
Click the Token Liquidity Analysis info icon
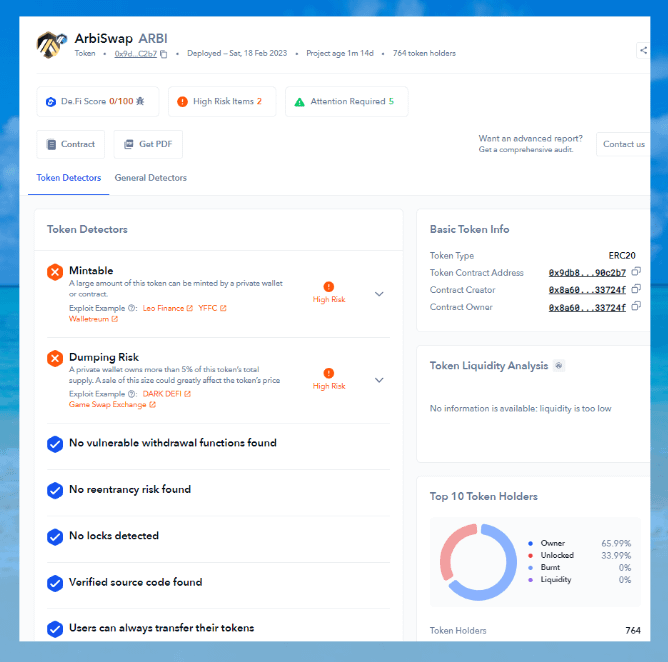tap(559, 366)
